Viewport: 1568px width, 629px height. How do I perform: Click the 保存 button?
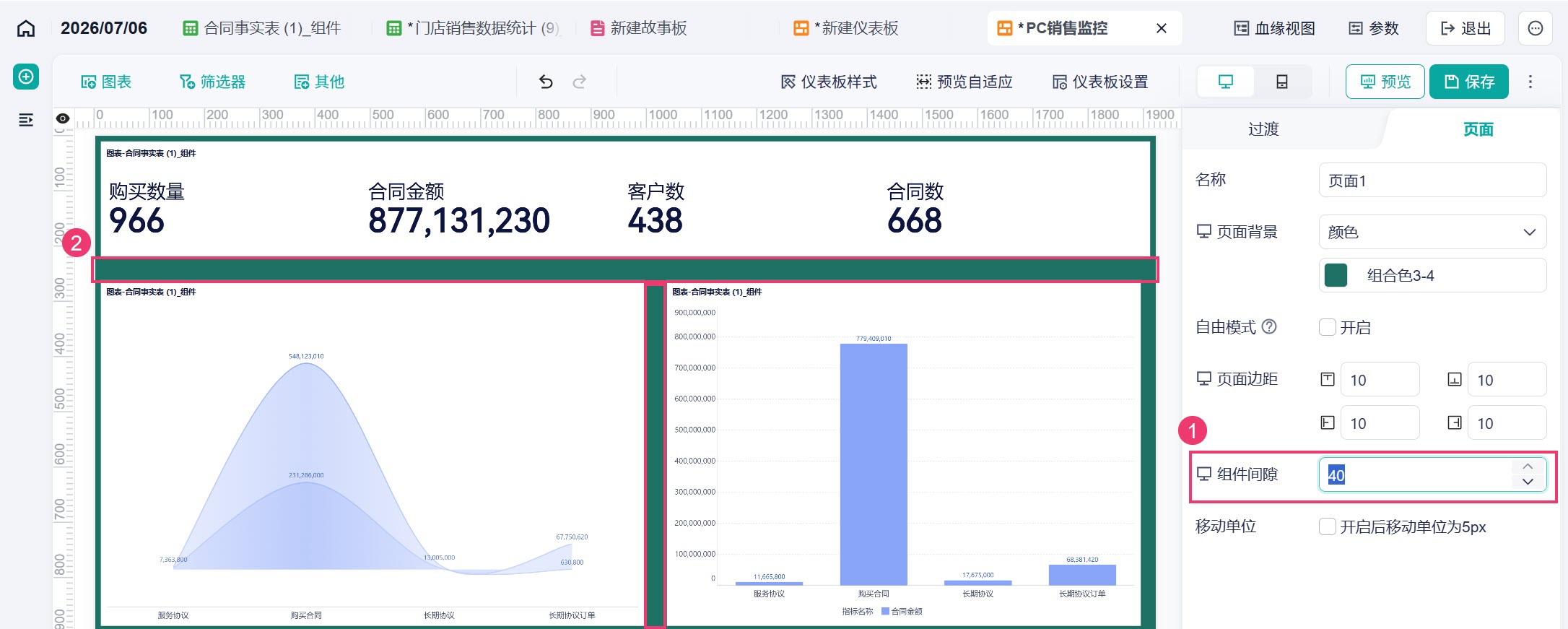point(1469,82)
